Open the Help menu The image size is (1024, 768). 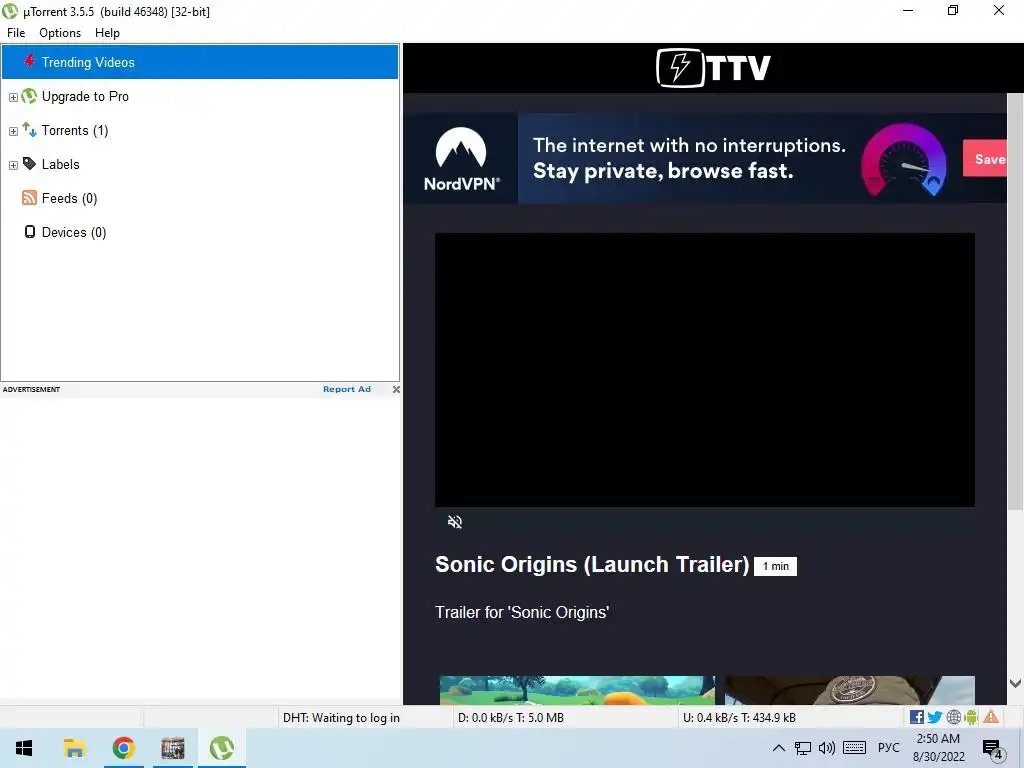[107, 33]
